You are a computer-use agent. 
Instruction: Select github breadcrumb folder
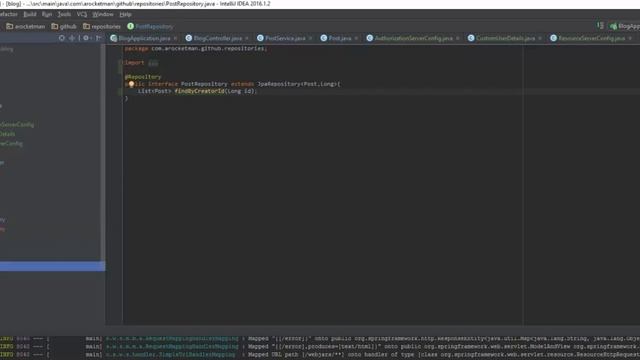(x=64, y=27)
